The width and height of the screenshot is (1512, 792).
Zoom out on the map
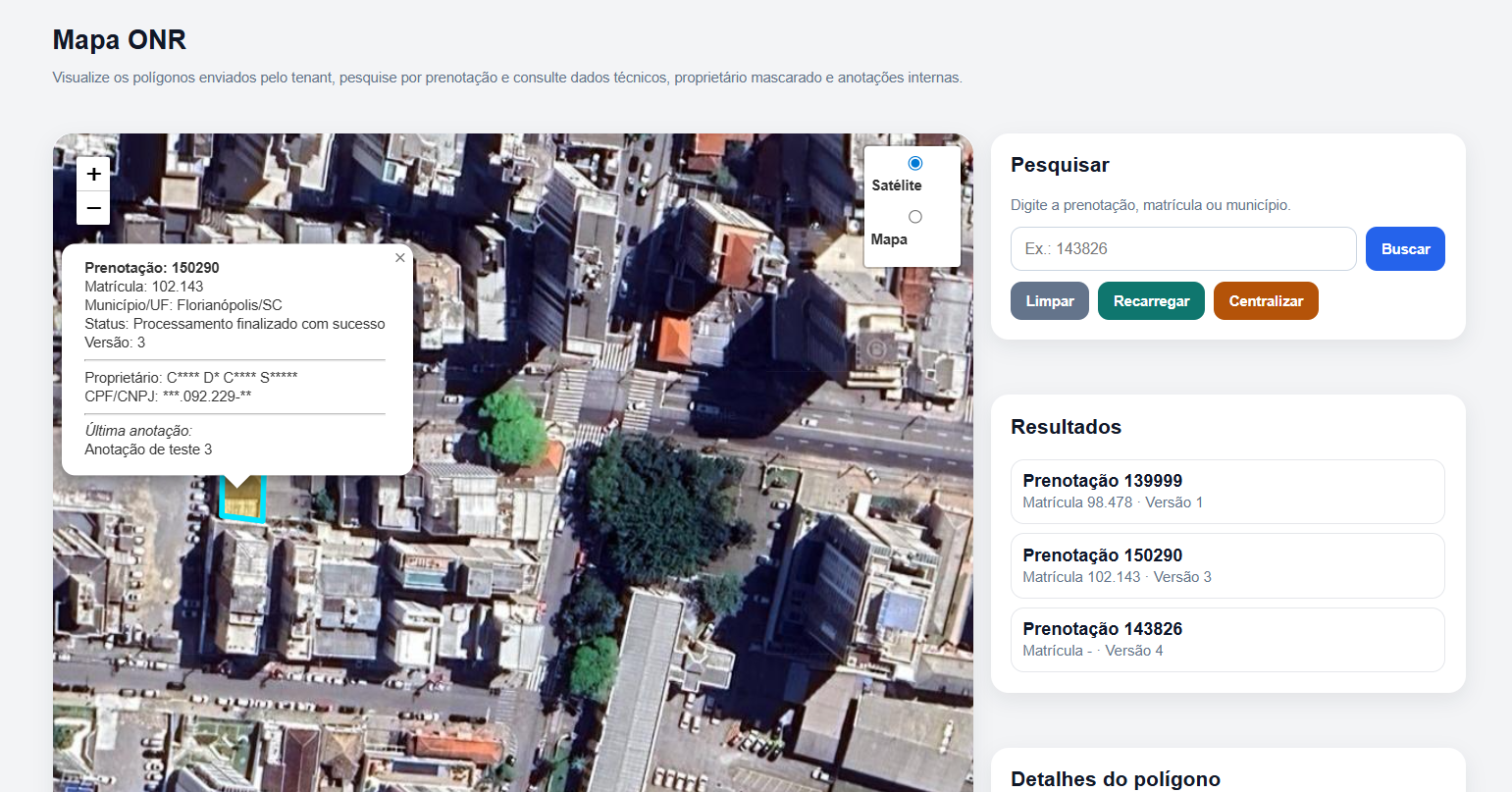93,208
